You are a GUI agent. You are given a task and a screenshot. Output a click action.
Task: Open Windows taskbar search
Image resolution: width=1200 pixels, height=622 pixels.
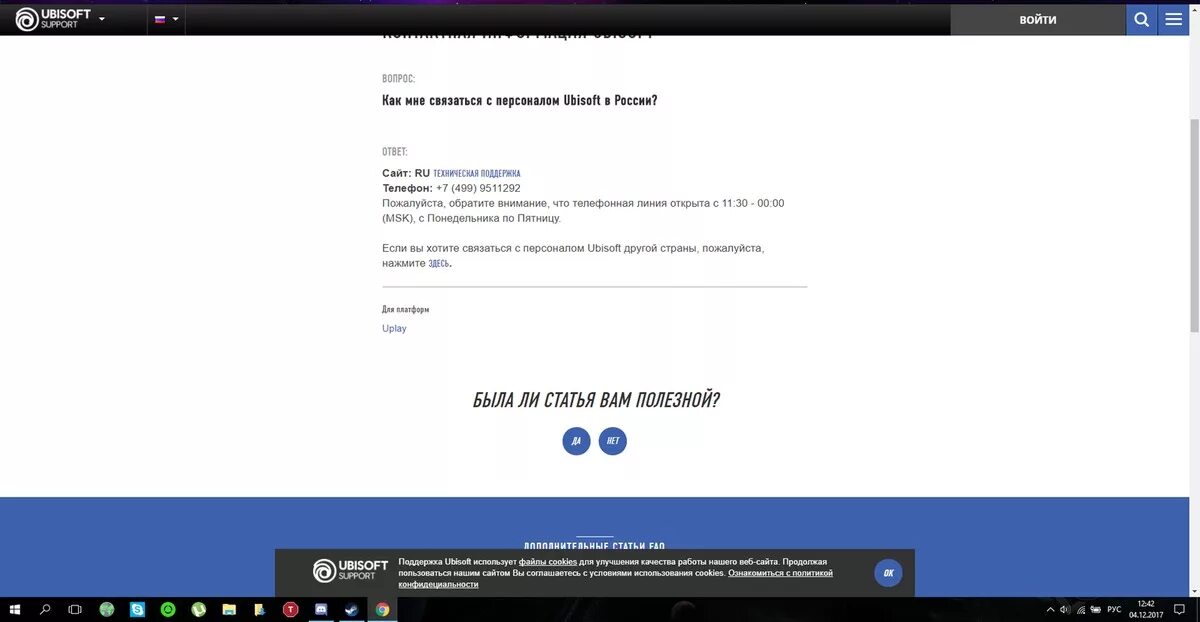pos(45,609)
